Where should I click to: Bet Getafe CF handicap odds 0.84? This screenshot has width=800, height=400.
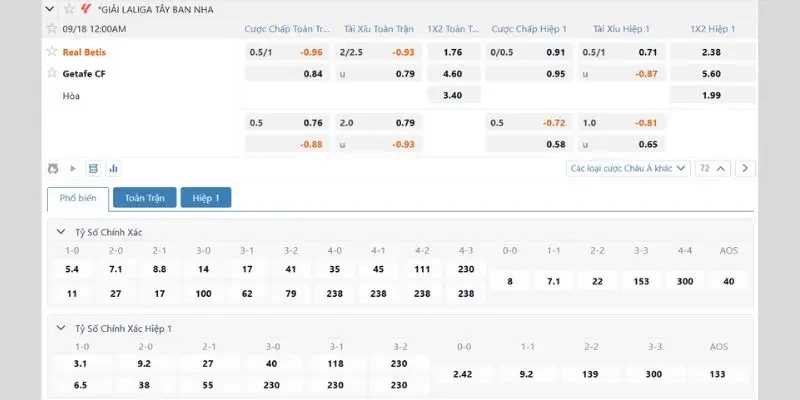click(287, 73)
